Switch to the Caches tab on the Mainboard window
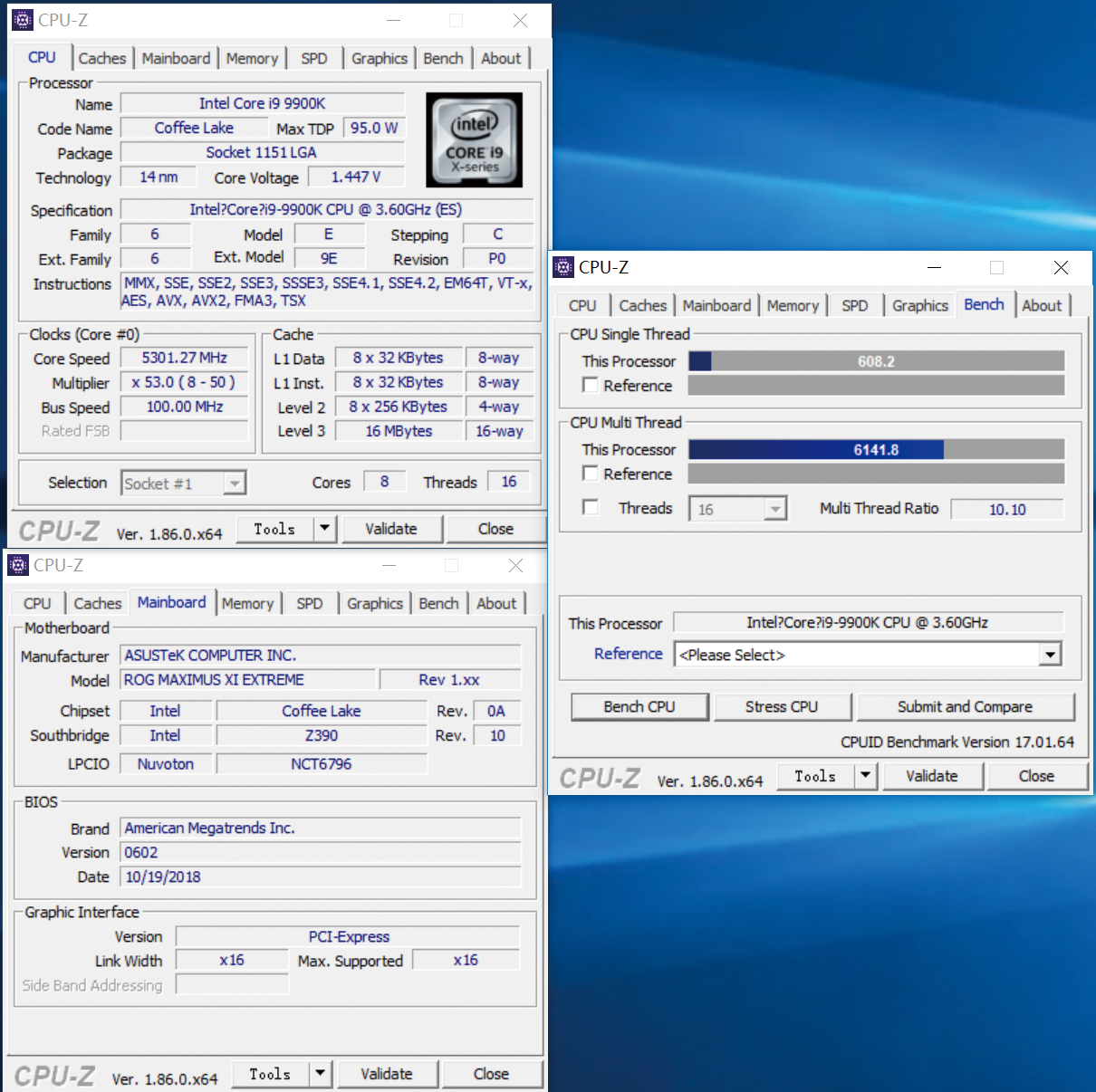 click(97, 602)
